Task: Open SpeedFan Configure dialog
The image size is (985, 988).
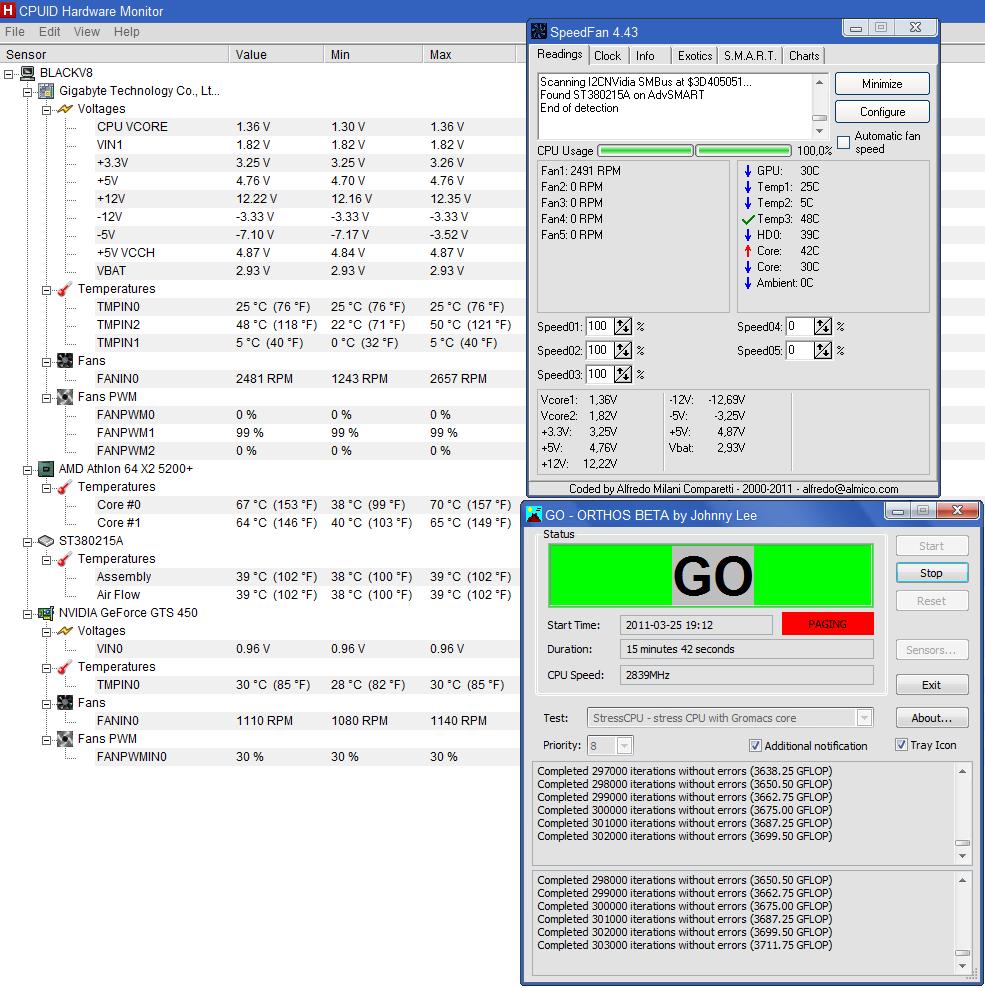Action: tap(882, 112)
